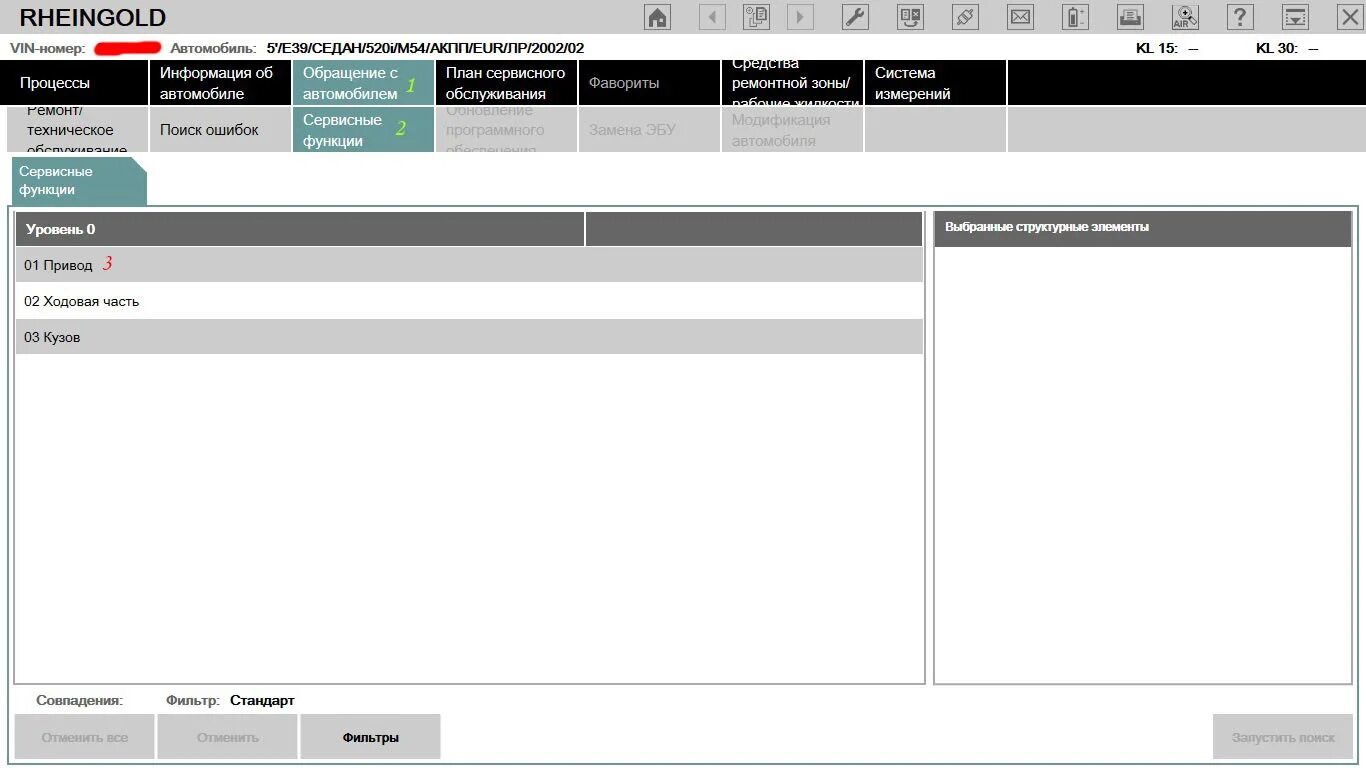The height and width of the screenshot is (768, 1366).
Task: Click the VIN-номер label
Action: point(48,48)
